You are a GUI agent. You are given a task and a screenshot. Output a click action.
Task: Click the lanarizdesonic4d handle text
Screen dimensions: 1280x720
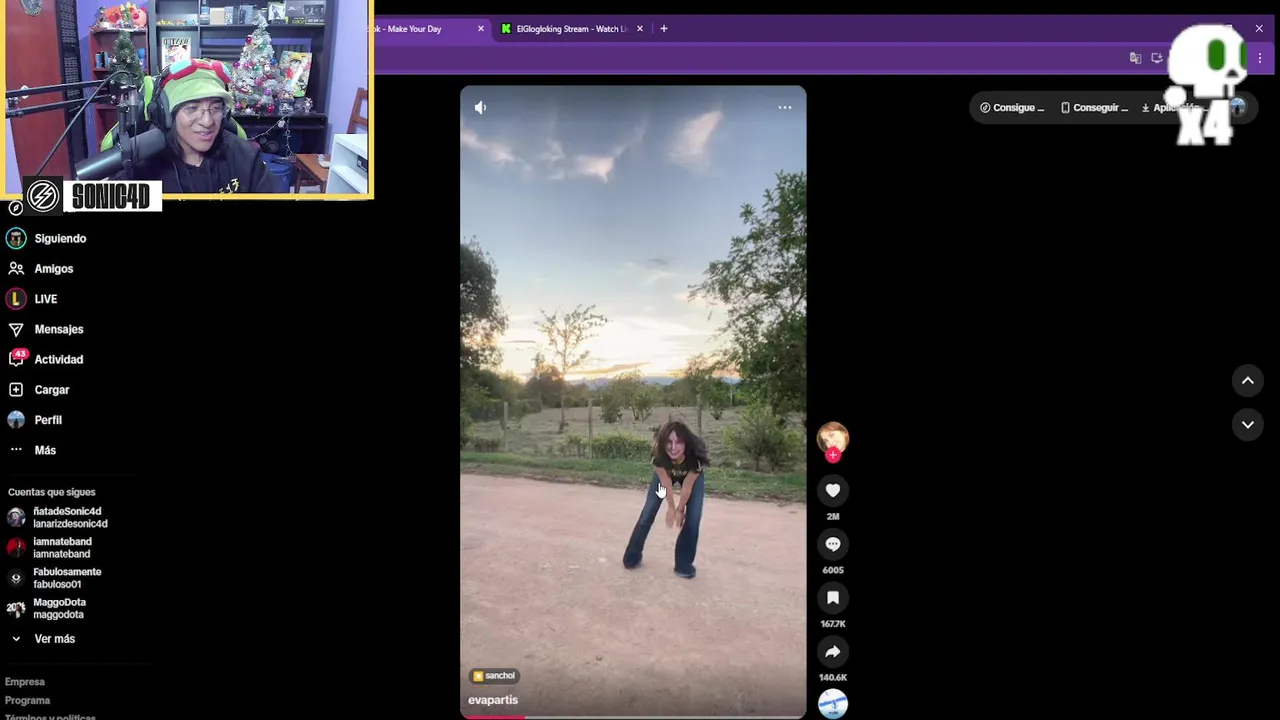(x=70, y=524)
